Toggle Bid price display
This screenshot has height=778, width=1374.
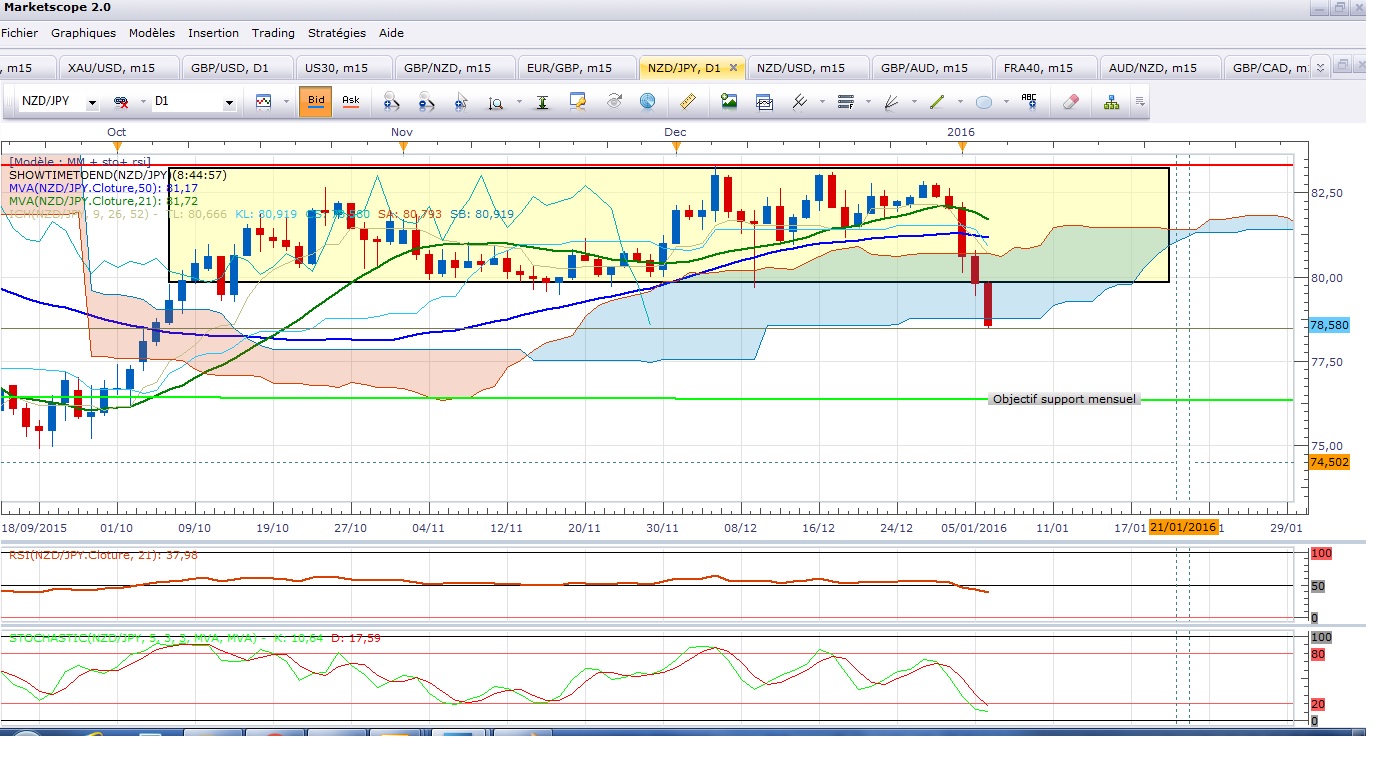pyautogui.click(x=316, y=102)
